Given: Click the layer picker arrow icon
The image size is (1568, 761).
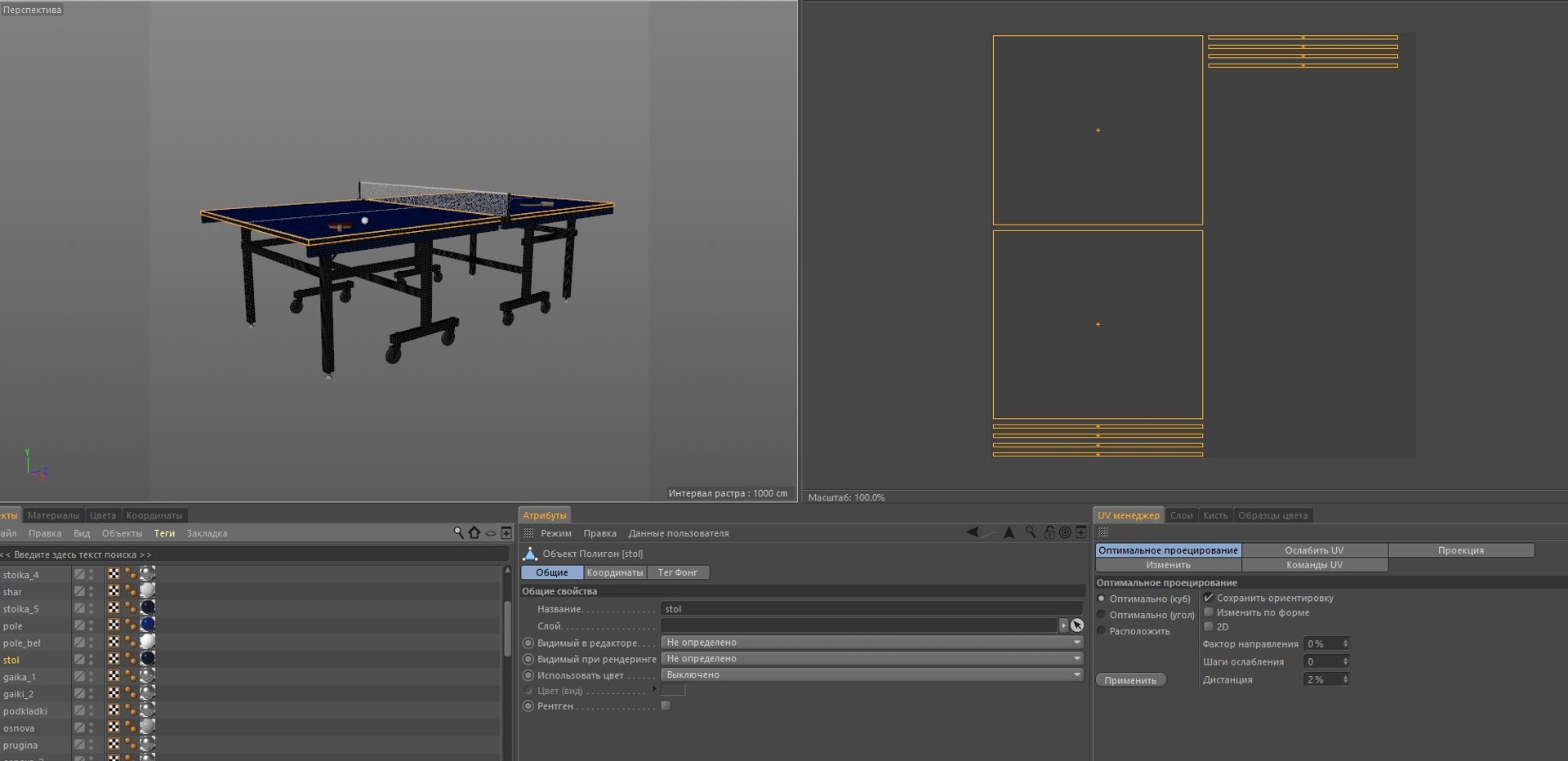Looking at the screenshot, I should (1077, 625).
